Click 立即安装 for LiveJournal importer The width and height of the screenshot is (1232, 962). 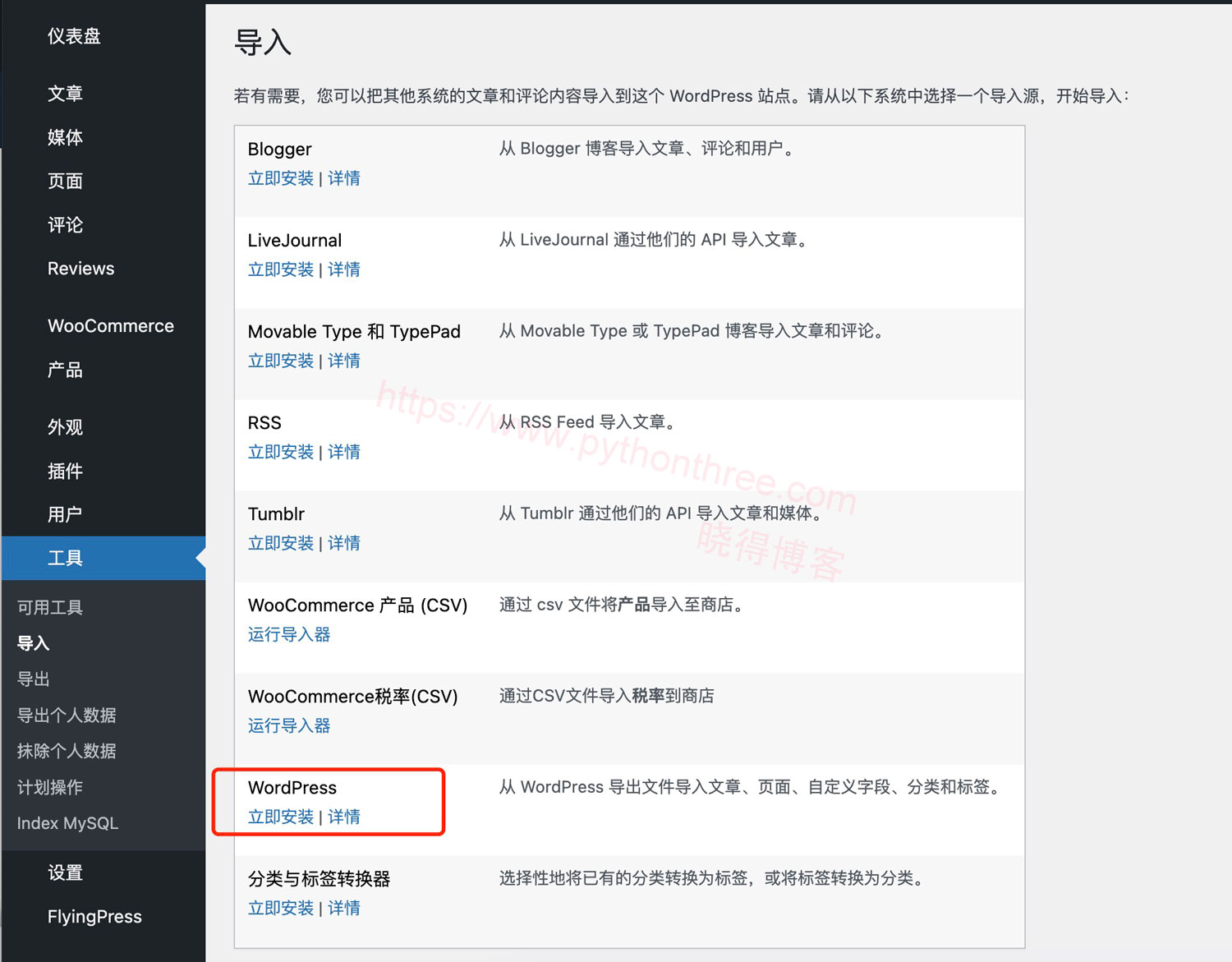(x=281, y=269)
